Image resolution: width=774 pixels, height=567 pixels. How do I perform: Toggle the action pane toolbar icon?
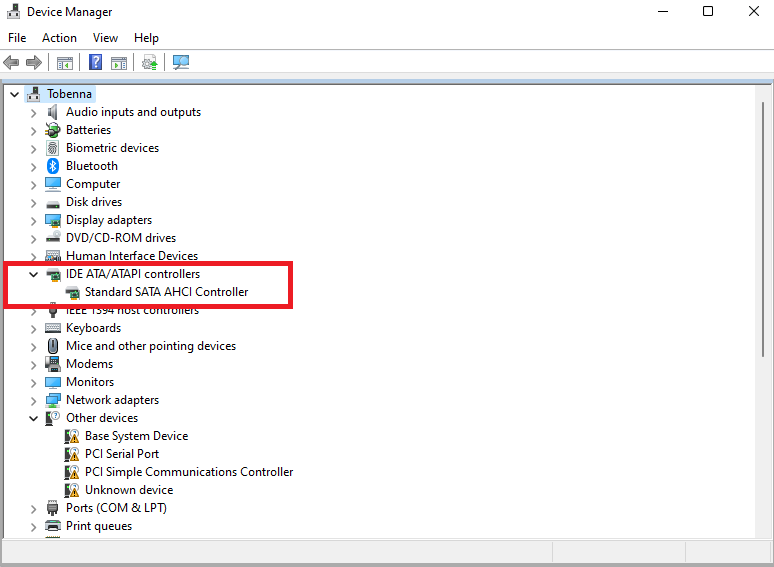pos(119,63)
